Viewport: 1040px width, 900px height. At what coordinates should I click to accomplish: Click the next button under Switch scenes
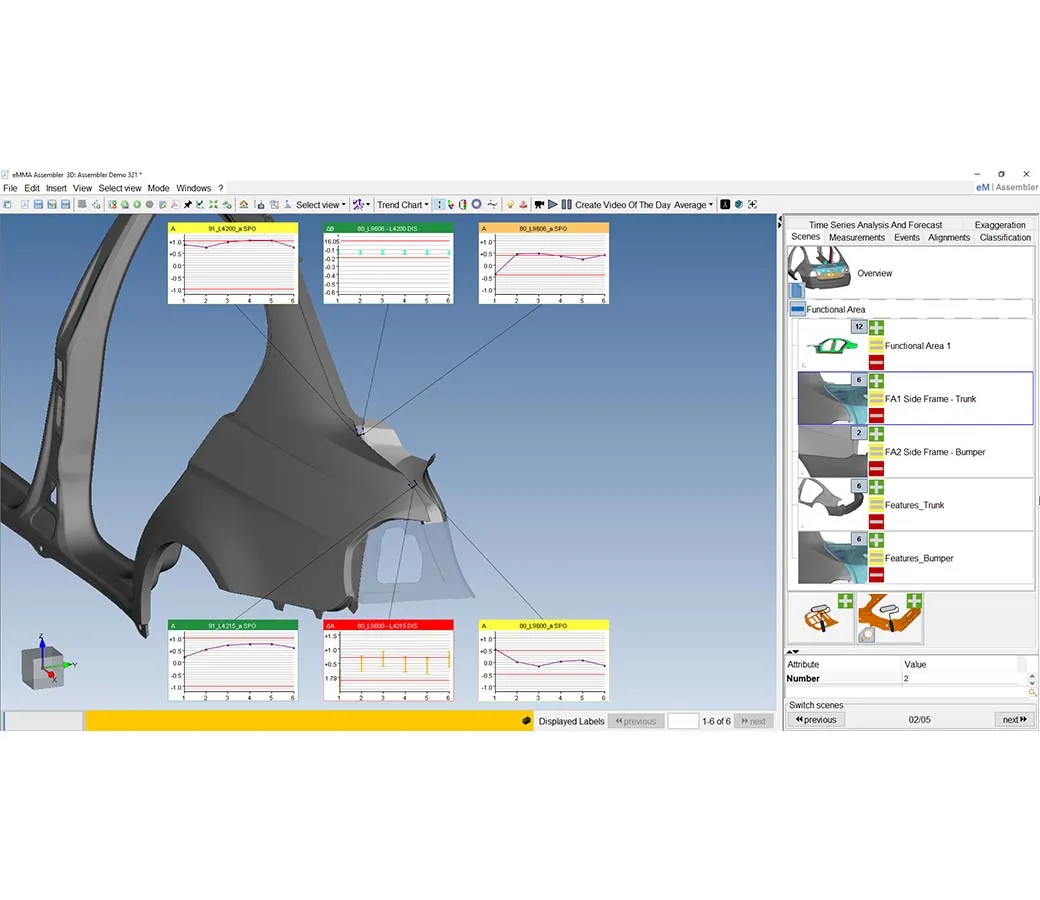pos(1014,719)
